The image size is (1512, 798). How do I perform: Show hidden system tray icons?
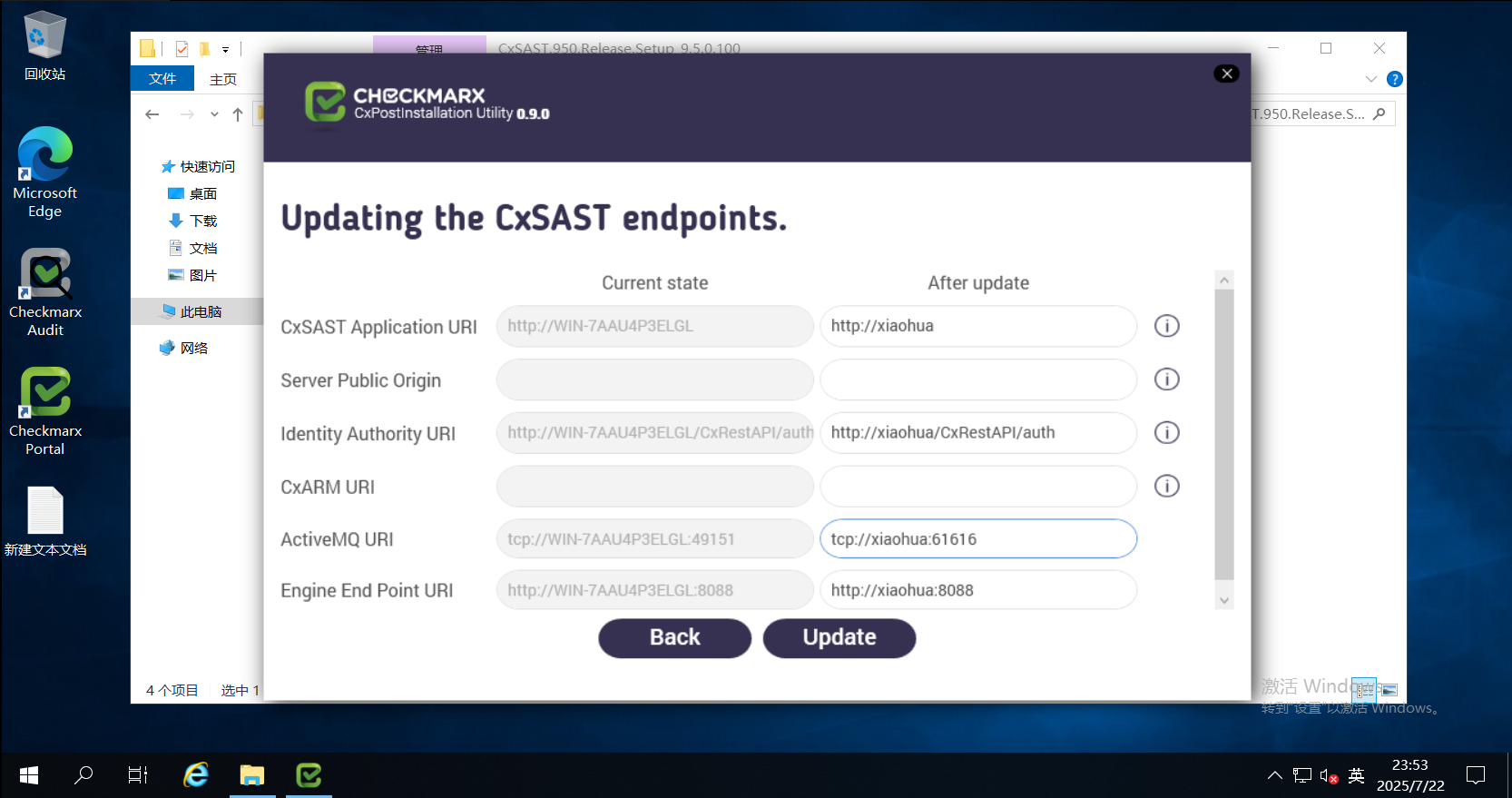click(1275, 775)
